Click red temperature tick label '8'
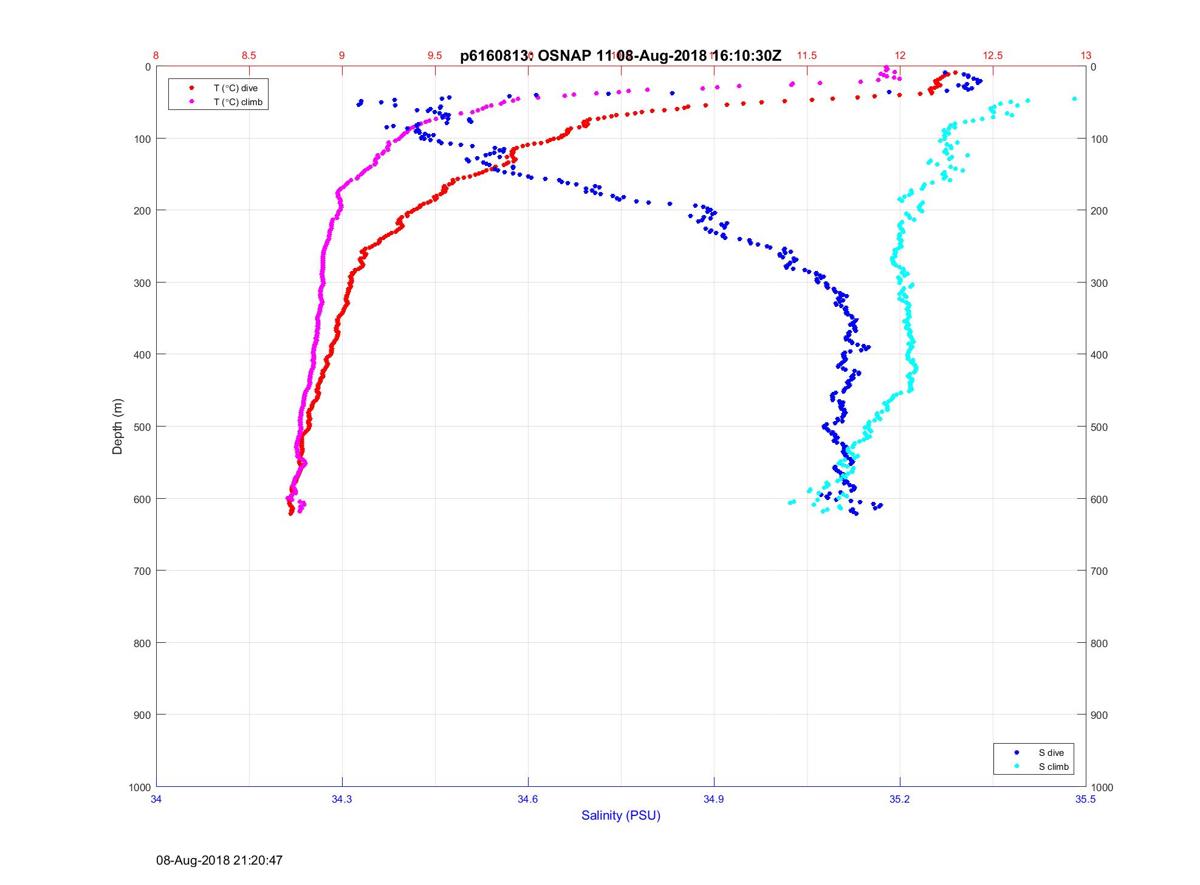This screenshot has height=885, width=1200. [x=156, y=55]
